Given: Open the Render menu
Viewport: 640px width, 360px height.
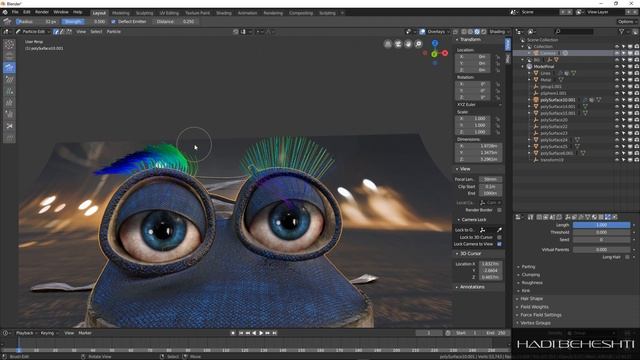Looking at the screenshot, I should click(x=42, y=12).
